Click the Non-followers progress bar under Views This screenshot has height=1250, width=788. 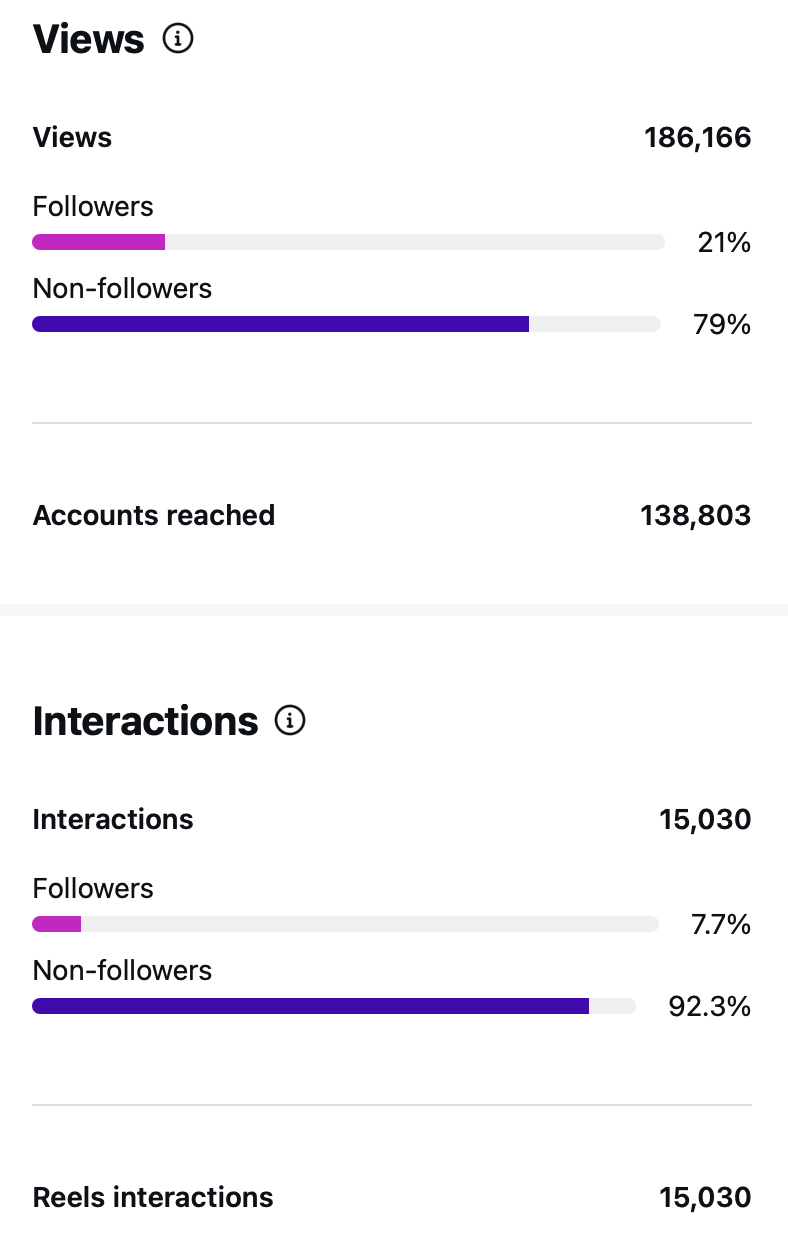(x=346, y=324)
